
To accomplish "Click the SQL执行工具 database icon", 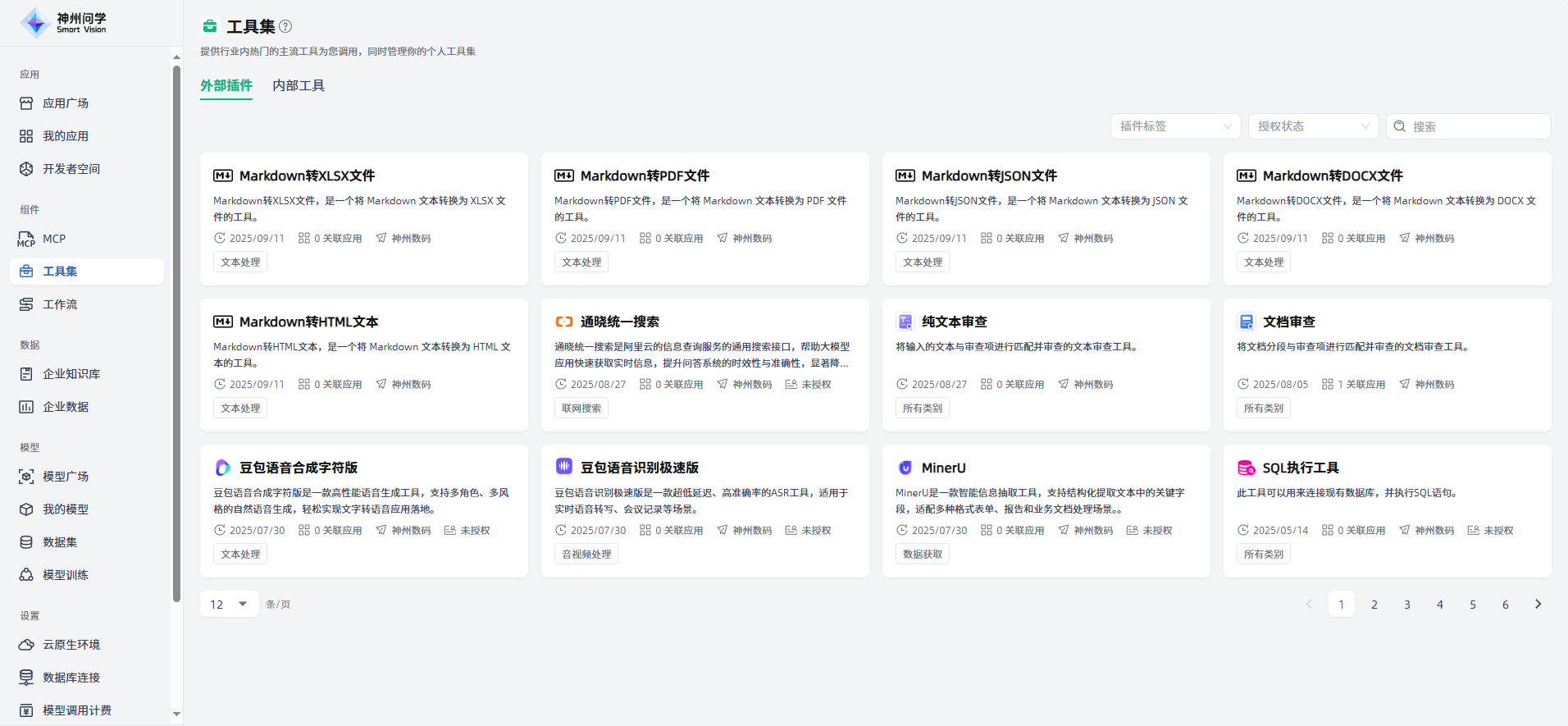I will [x=1246, y=468].
